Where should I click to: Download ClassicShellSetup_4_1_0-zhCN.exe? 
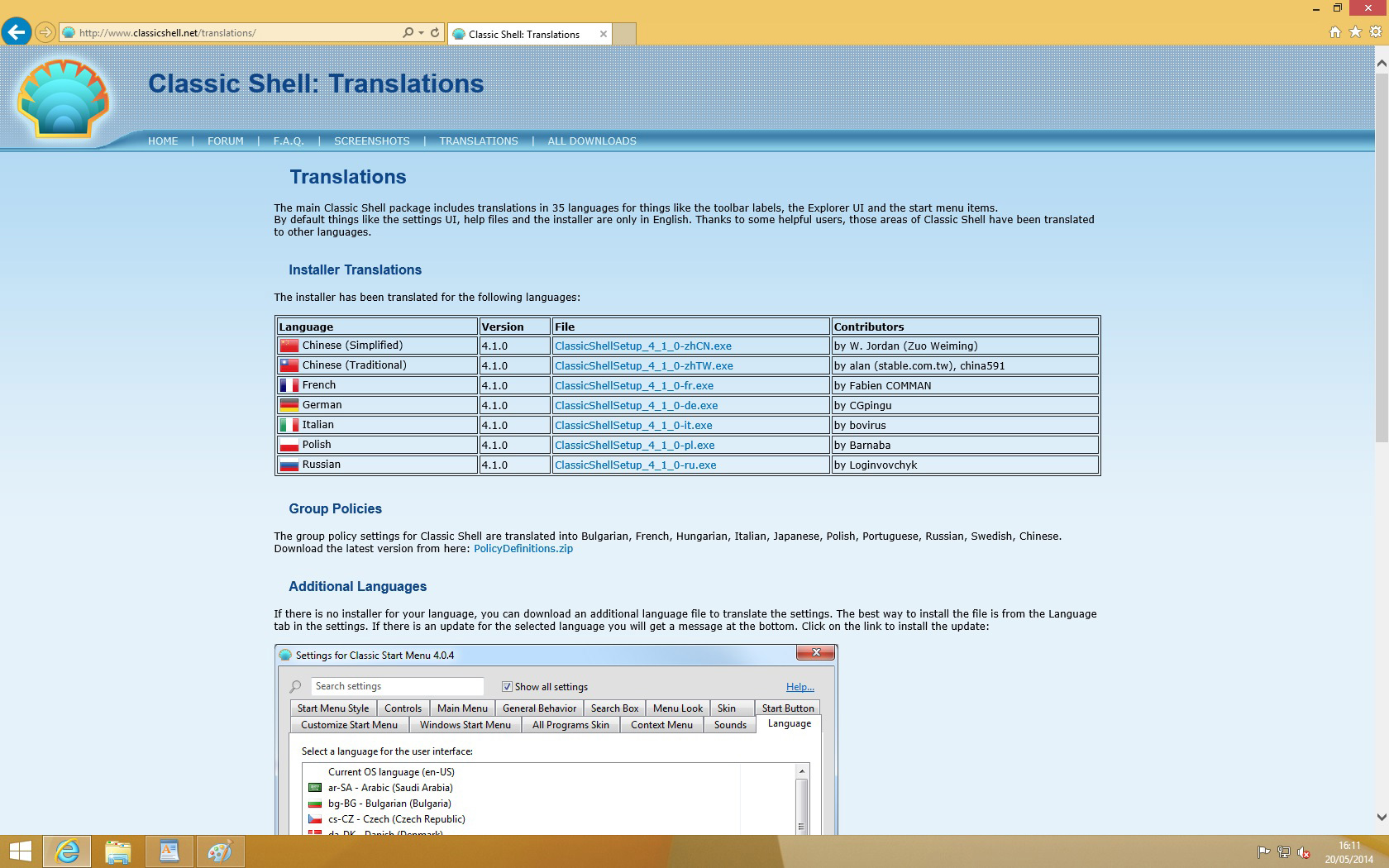pyautogui.click(x=643, y=346)
